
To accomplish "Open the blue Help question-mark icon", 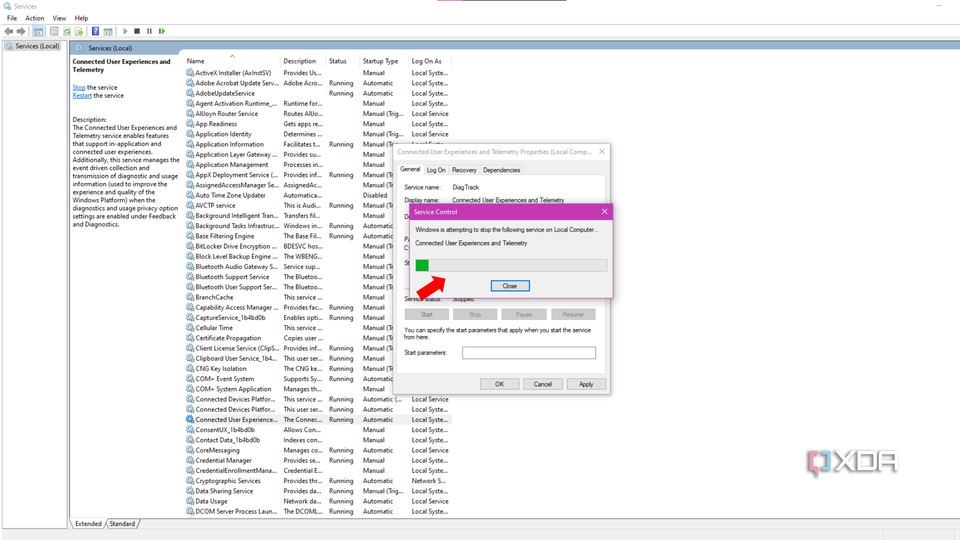I will (96, 31).
